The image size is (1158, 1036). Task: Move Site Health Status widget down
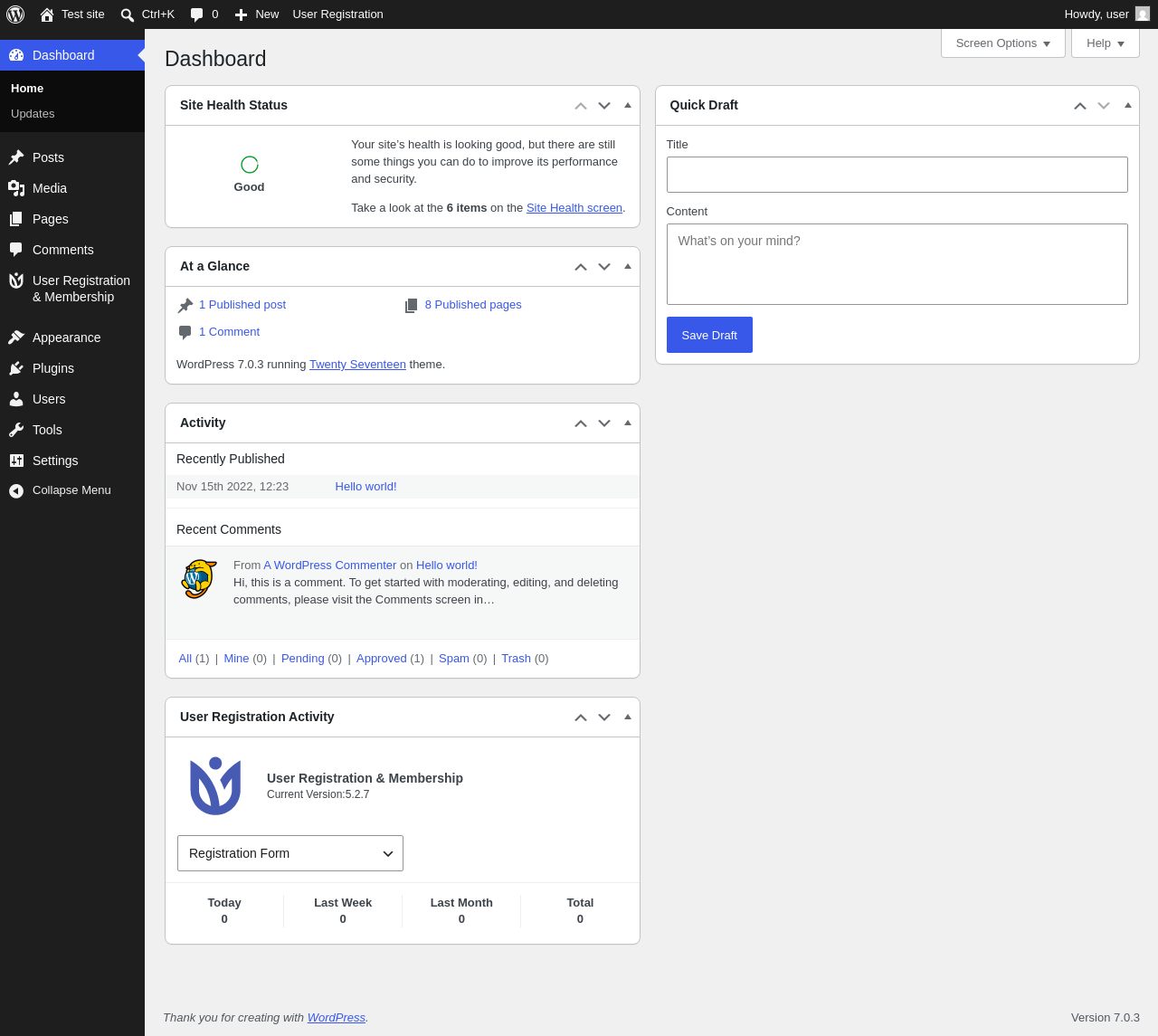click(x=604, y=106)
